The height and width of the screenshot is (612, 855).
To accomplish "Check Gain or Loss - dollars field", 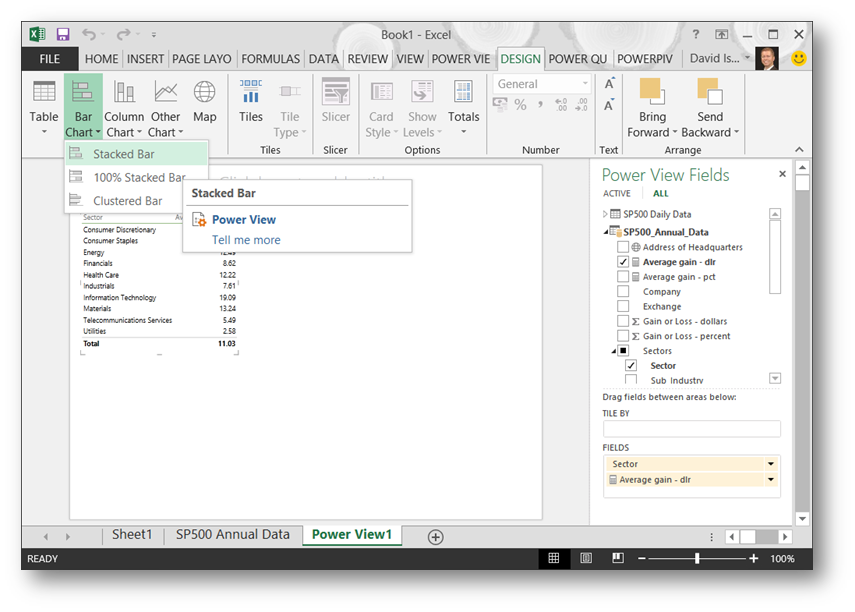I will (x=623, y=321).
